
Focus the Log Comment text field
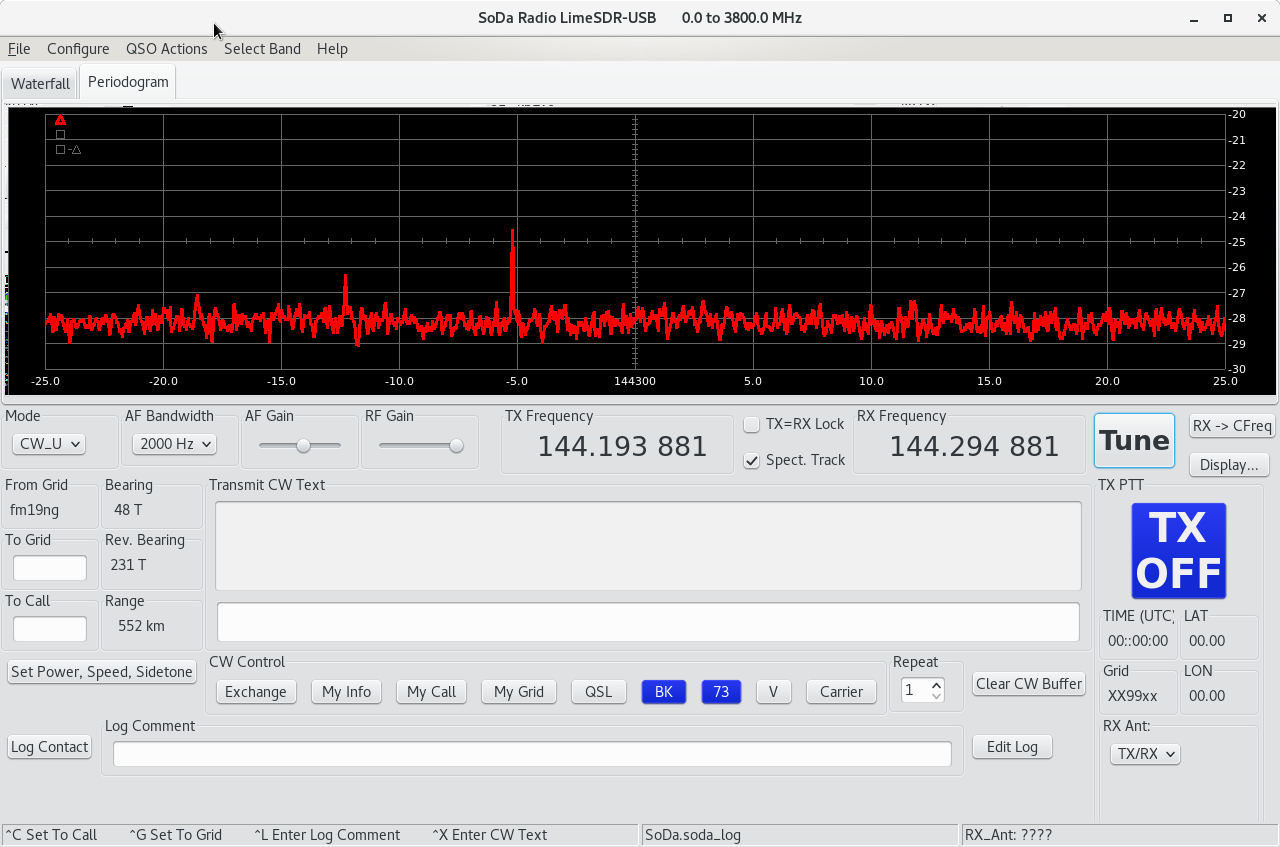point(532,754)
